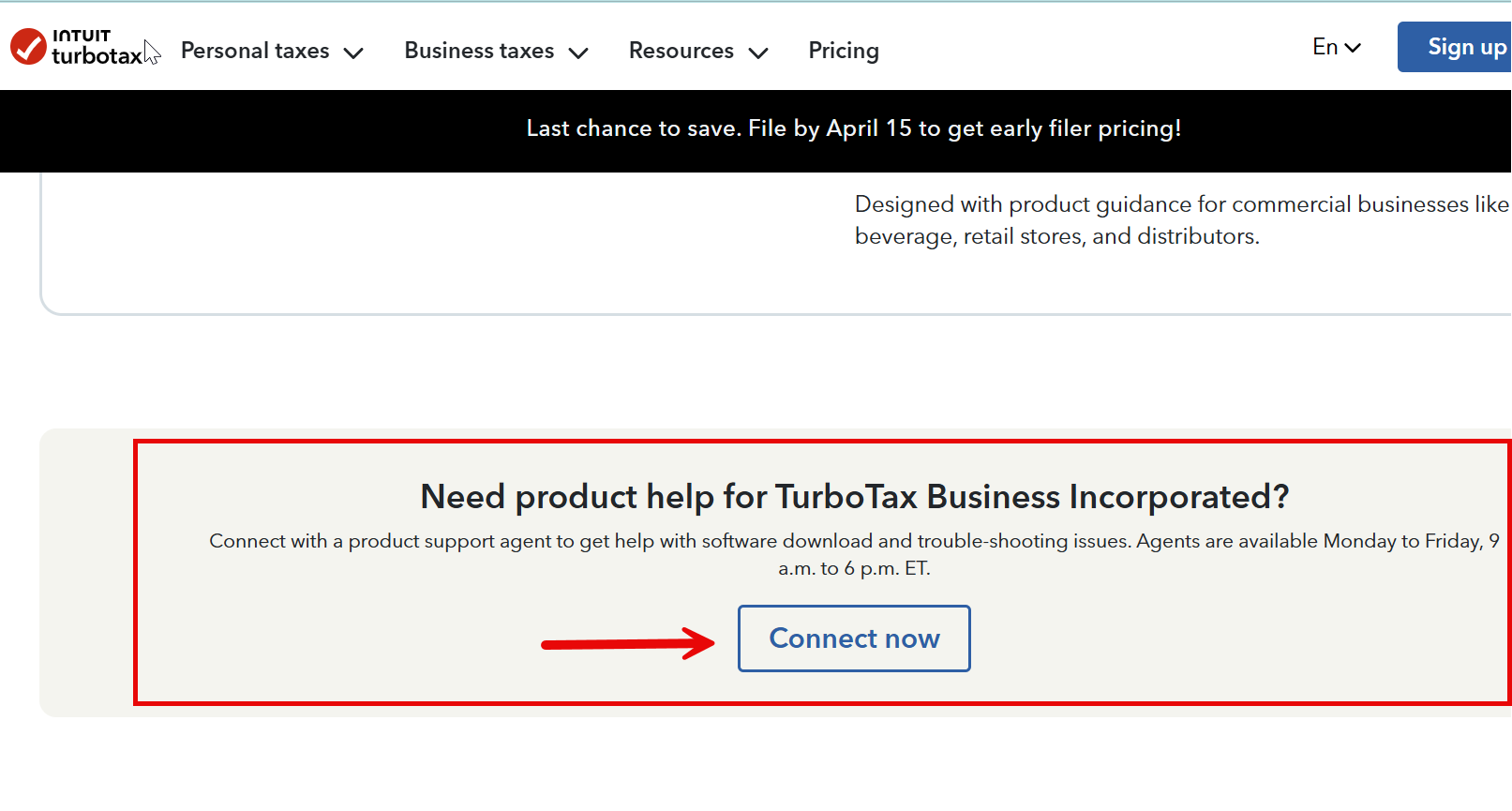This screenshot has height=811, width=1512.
Task: Open the Personal taxes menu
Action: [x=255, y=51]
